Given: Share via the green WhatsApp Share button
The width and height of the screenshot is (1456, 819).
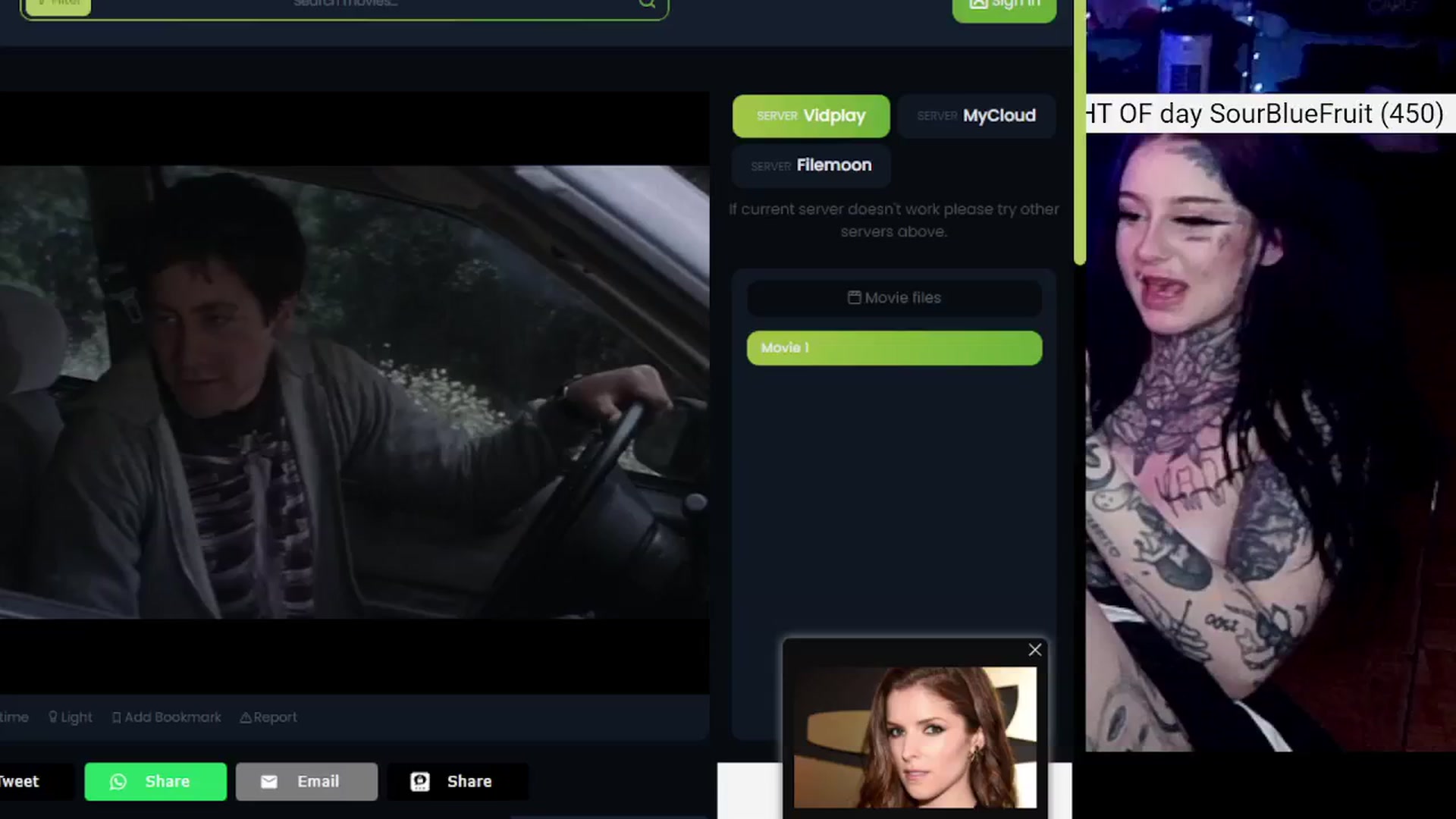Looking at the screenshot, I should 155,782.
